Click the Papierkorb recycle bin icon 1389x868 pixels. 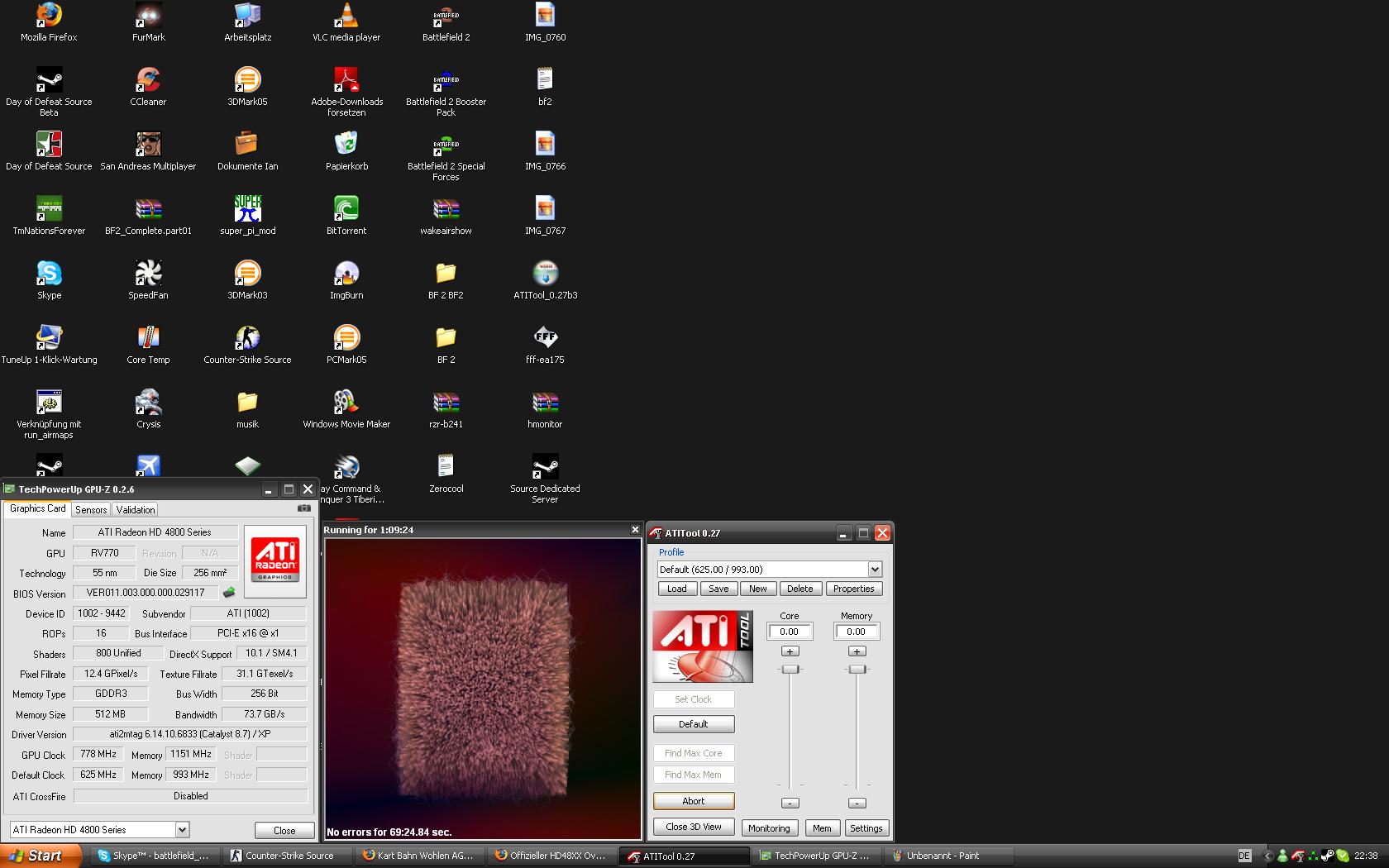coord(346,151)
